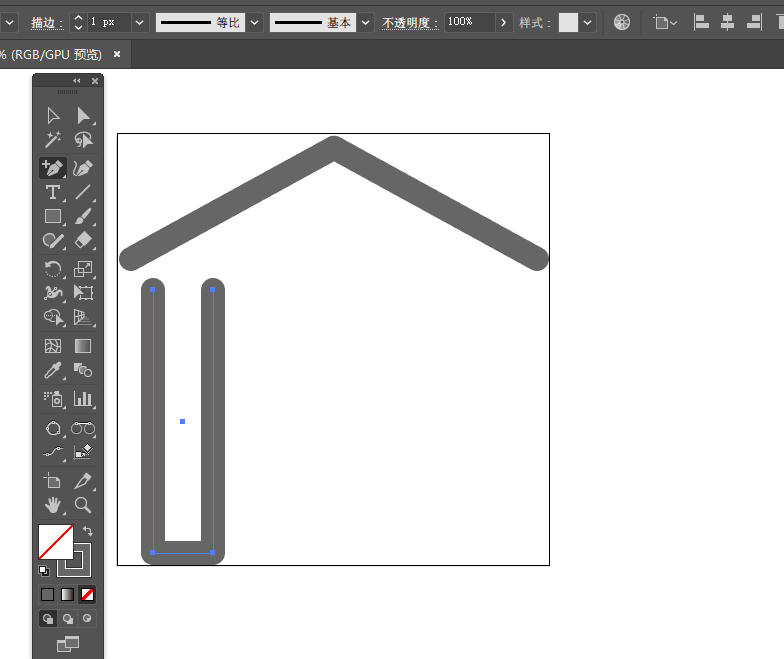
Task: Swap fill and stroke colors arrow
Action: (x=87, y=531)
